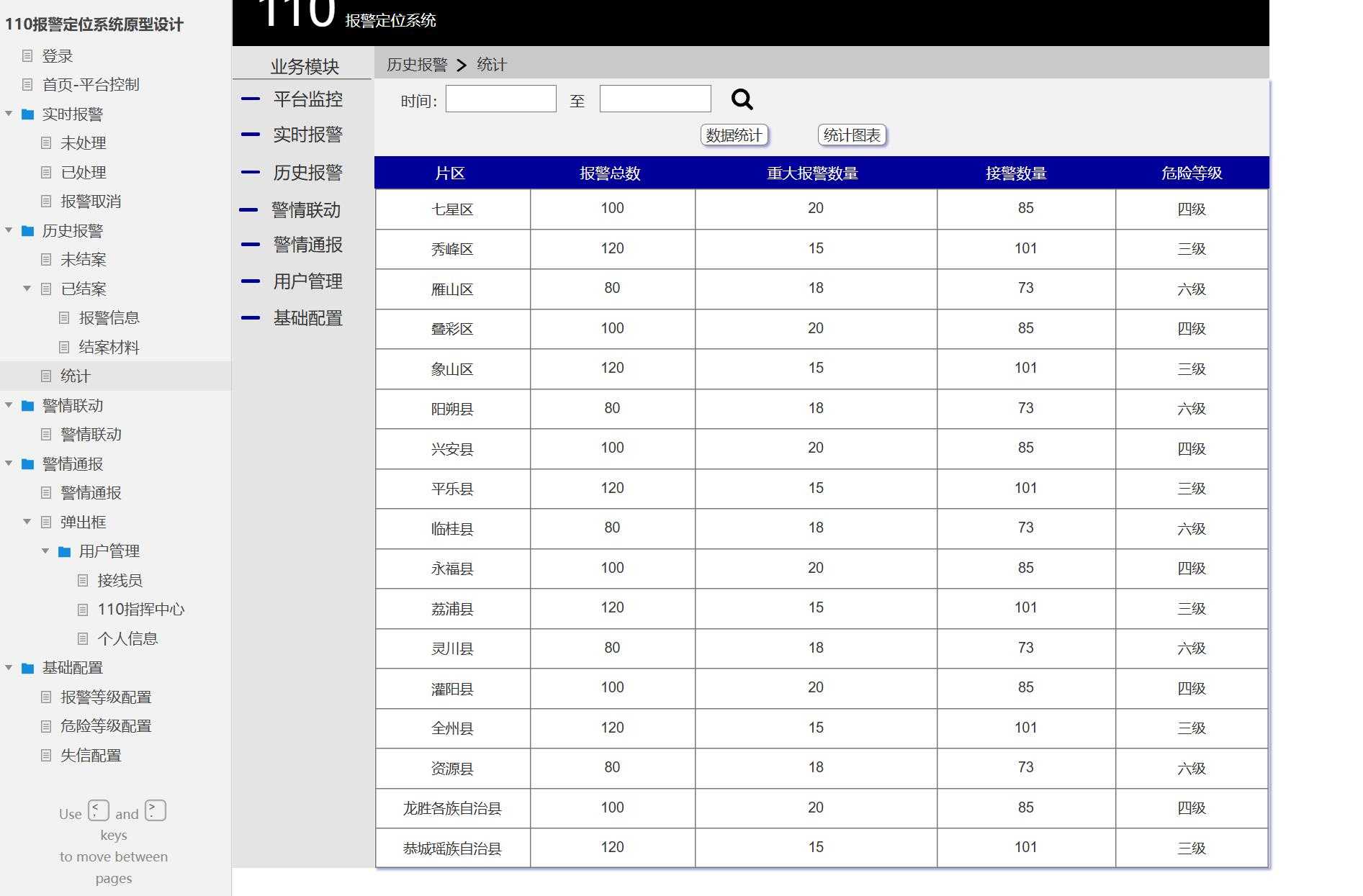Click the 警情联动 folder icon in tree
Viewport: 1363px width, 896px height.
(28, 406)
